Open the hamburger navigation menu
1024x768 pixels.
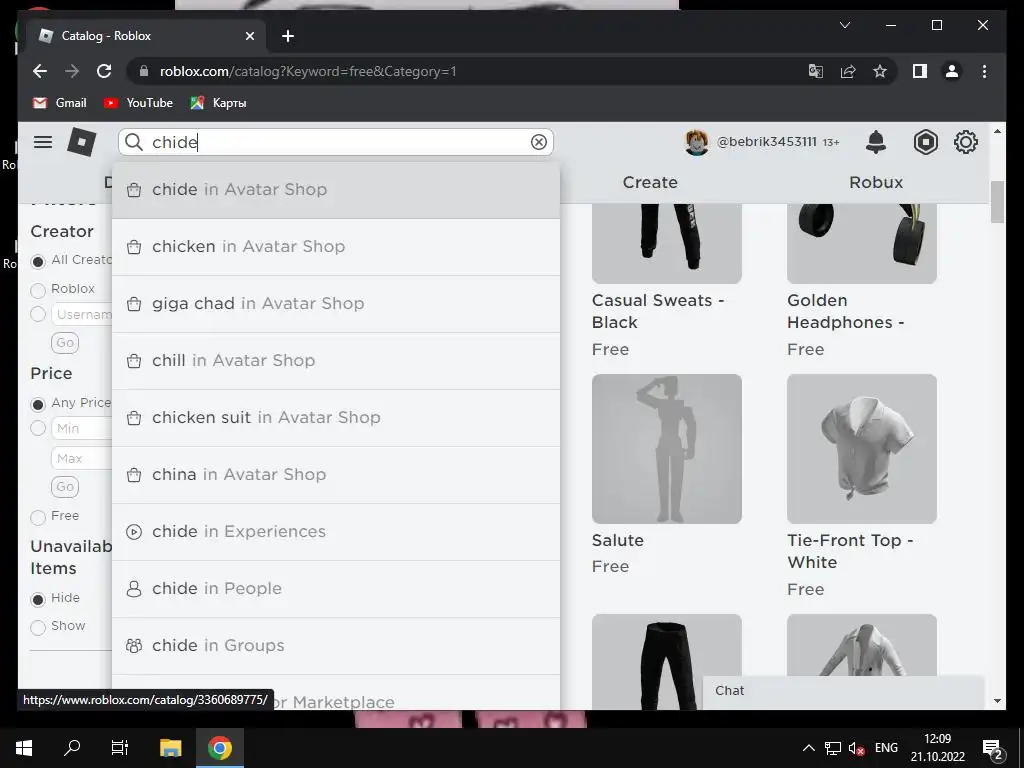[x=43, y=142]
